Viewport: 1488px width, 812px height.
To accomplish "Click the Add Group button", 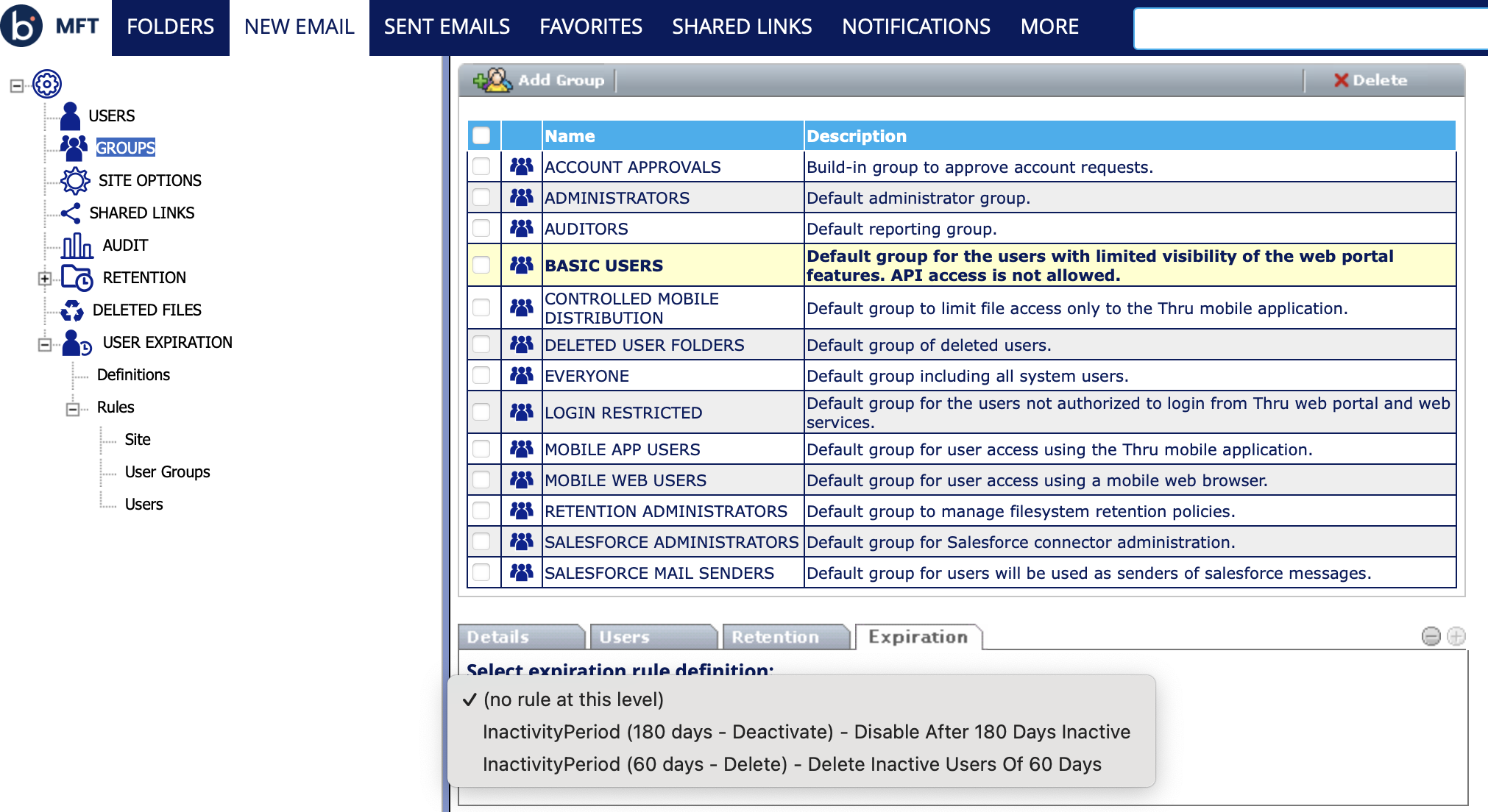I will (540, 80).
